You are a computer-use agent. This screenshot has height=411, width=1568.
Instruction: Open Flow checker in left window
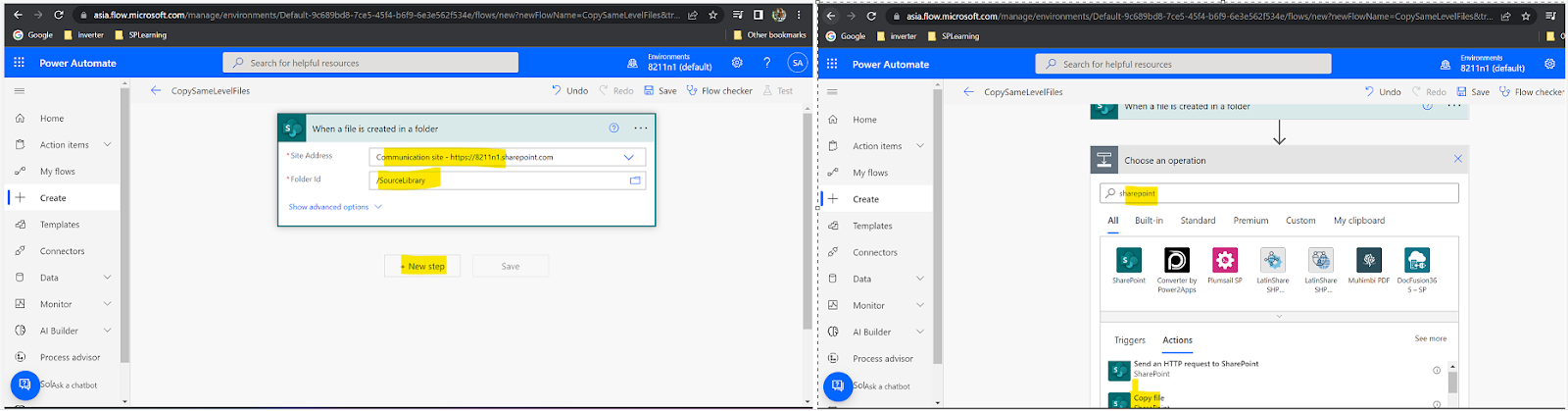(719, 90)
